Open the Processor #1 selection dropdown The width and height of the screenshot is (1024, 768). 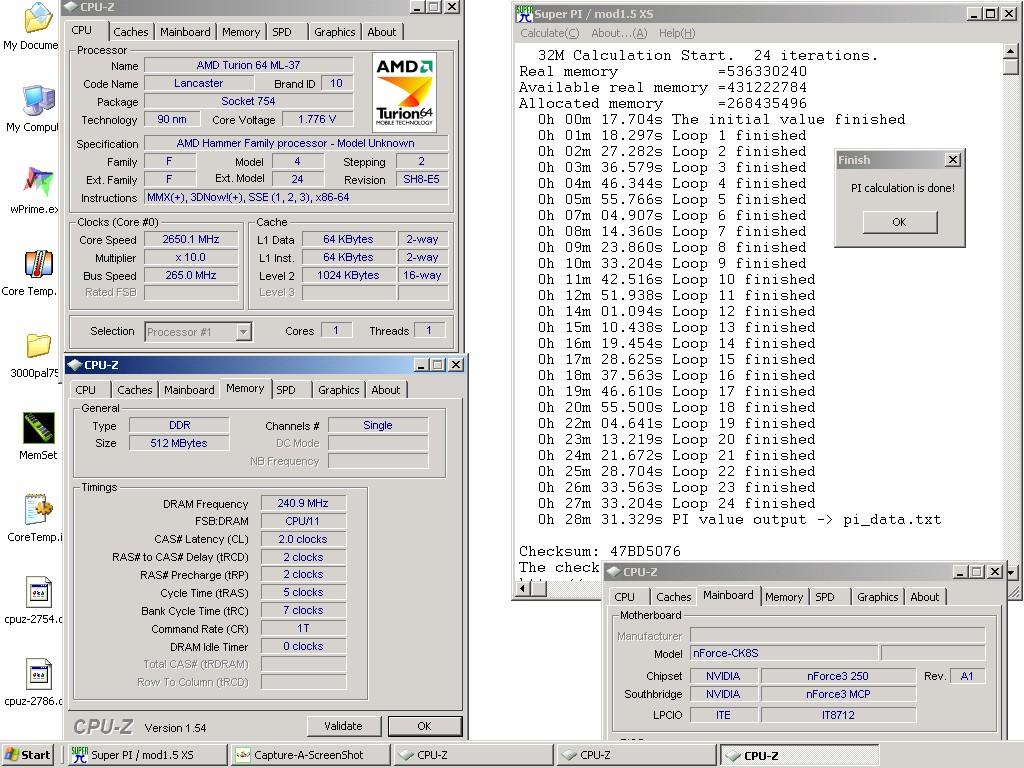(x=244, y=332)
